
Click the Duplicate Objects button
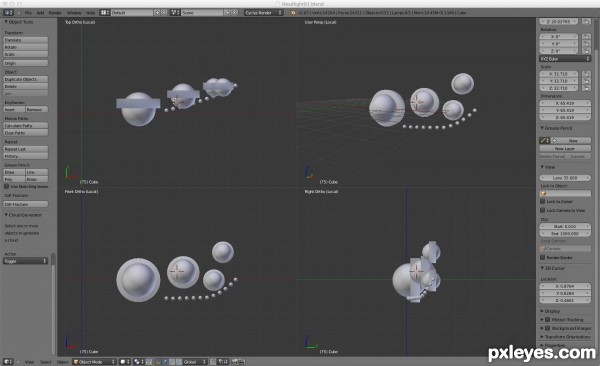(26, 79)
